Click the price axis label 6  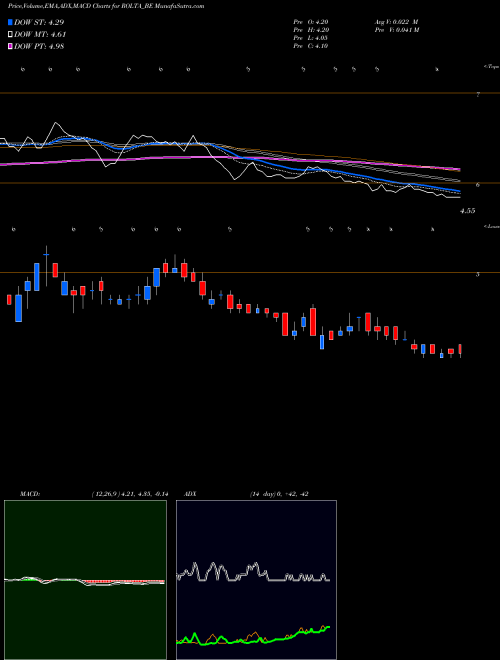(x=478, y=184)
